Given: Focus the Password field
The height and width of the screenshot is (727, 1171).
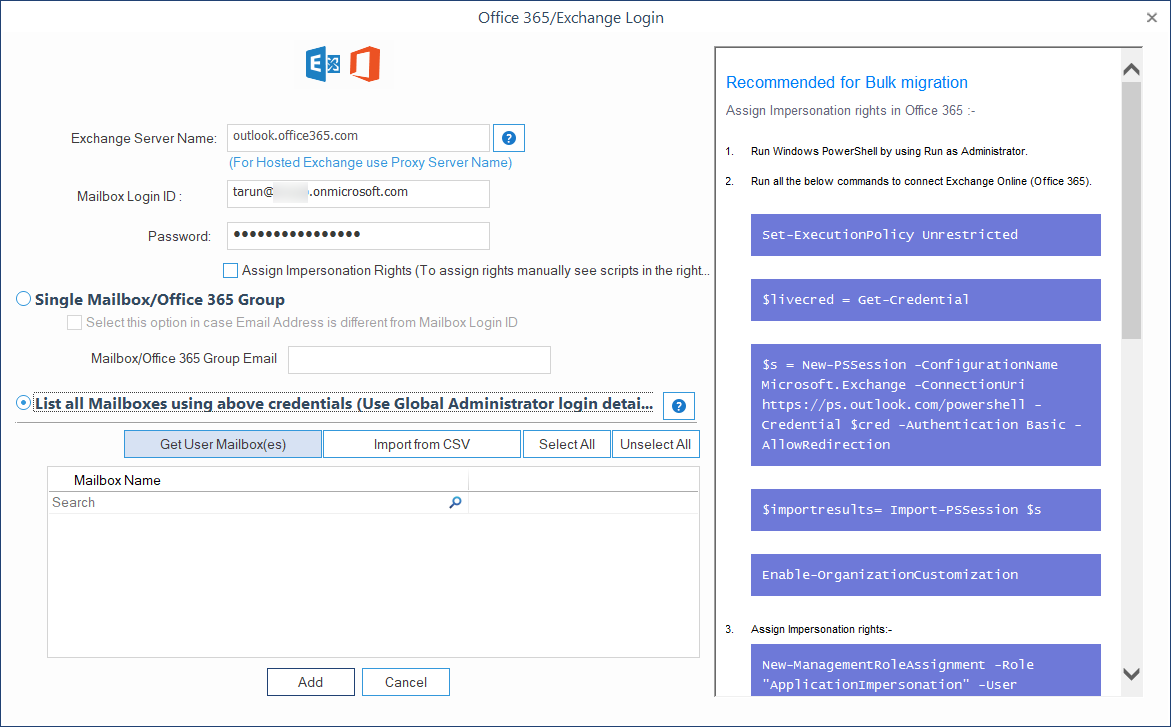Looking at the screenshot, I should 358,235.
